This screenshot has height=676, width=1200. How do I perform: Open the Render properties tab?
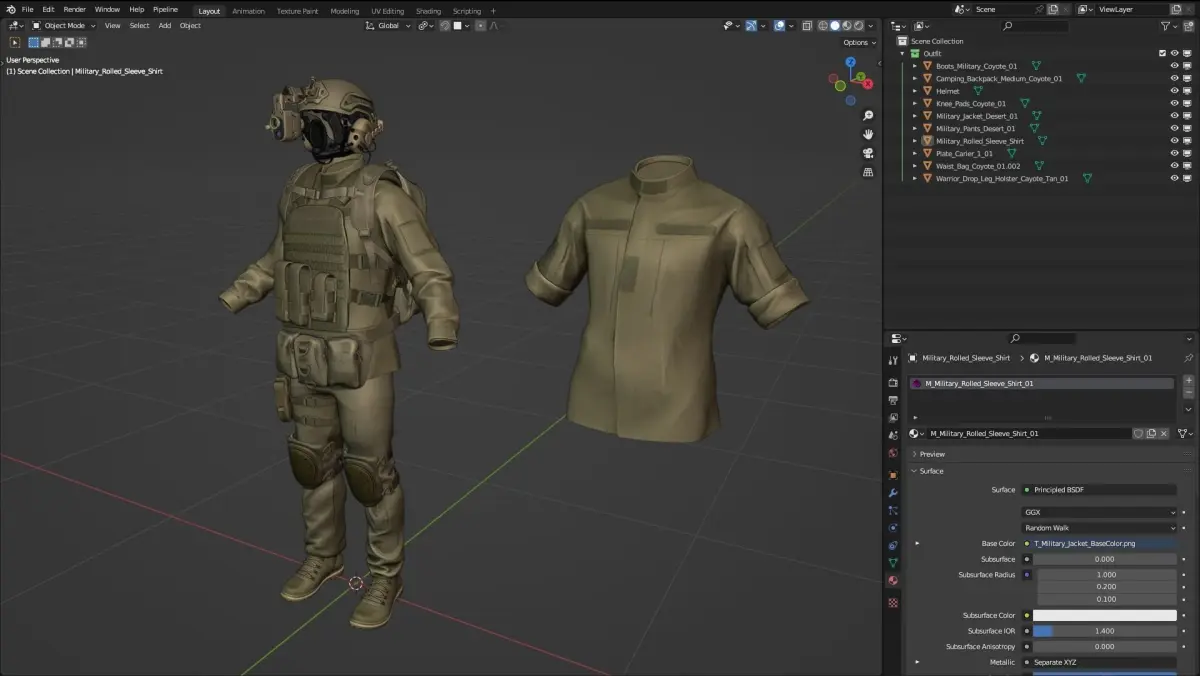coord(893,382)
